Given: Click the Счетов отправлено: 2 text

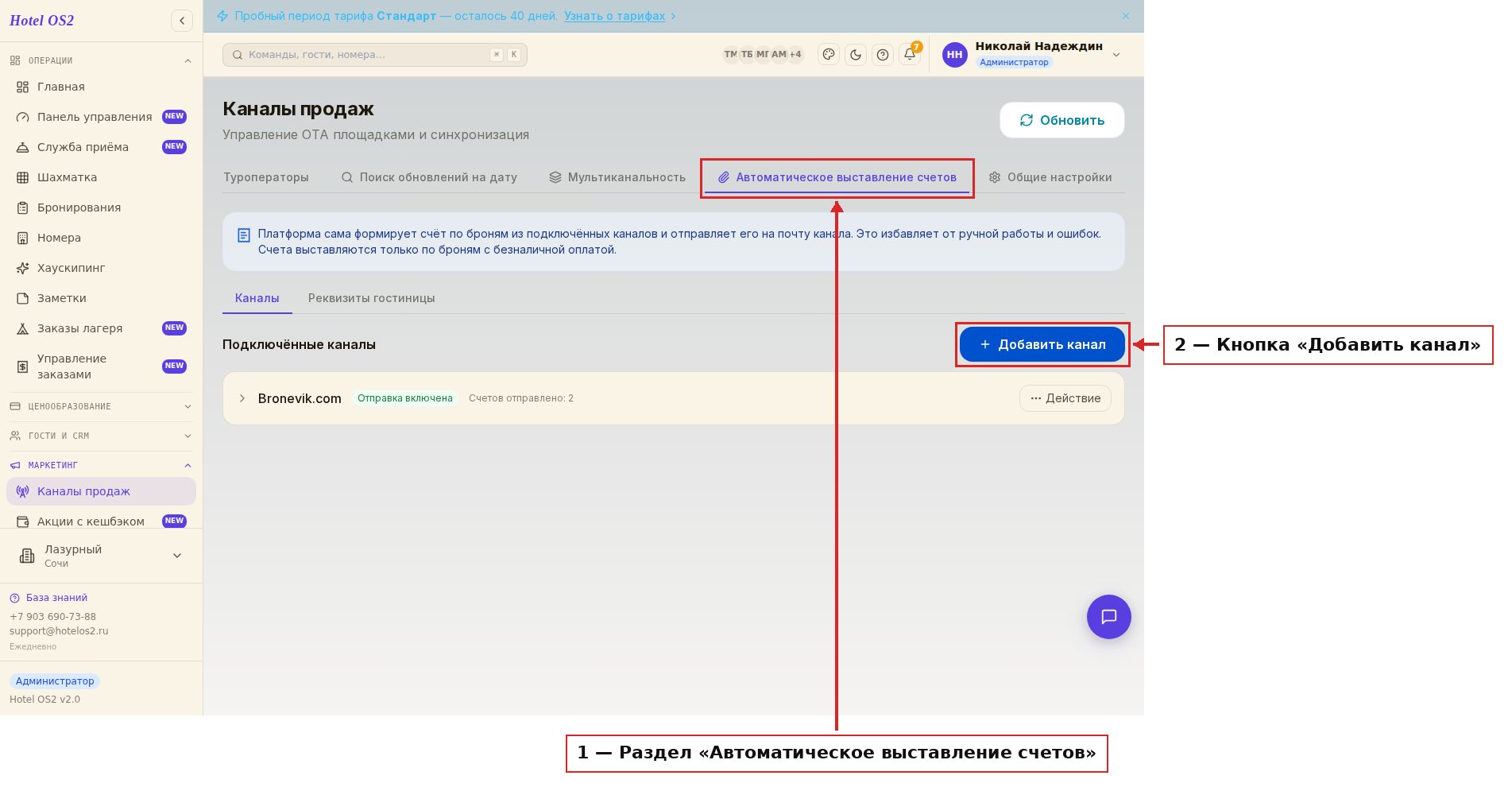Looking at the screenshot, I should 521,398.
